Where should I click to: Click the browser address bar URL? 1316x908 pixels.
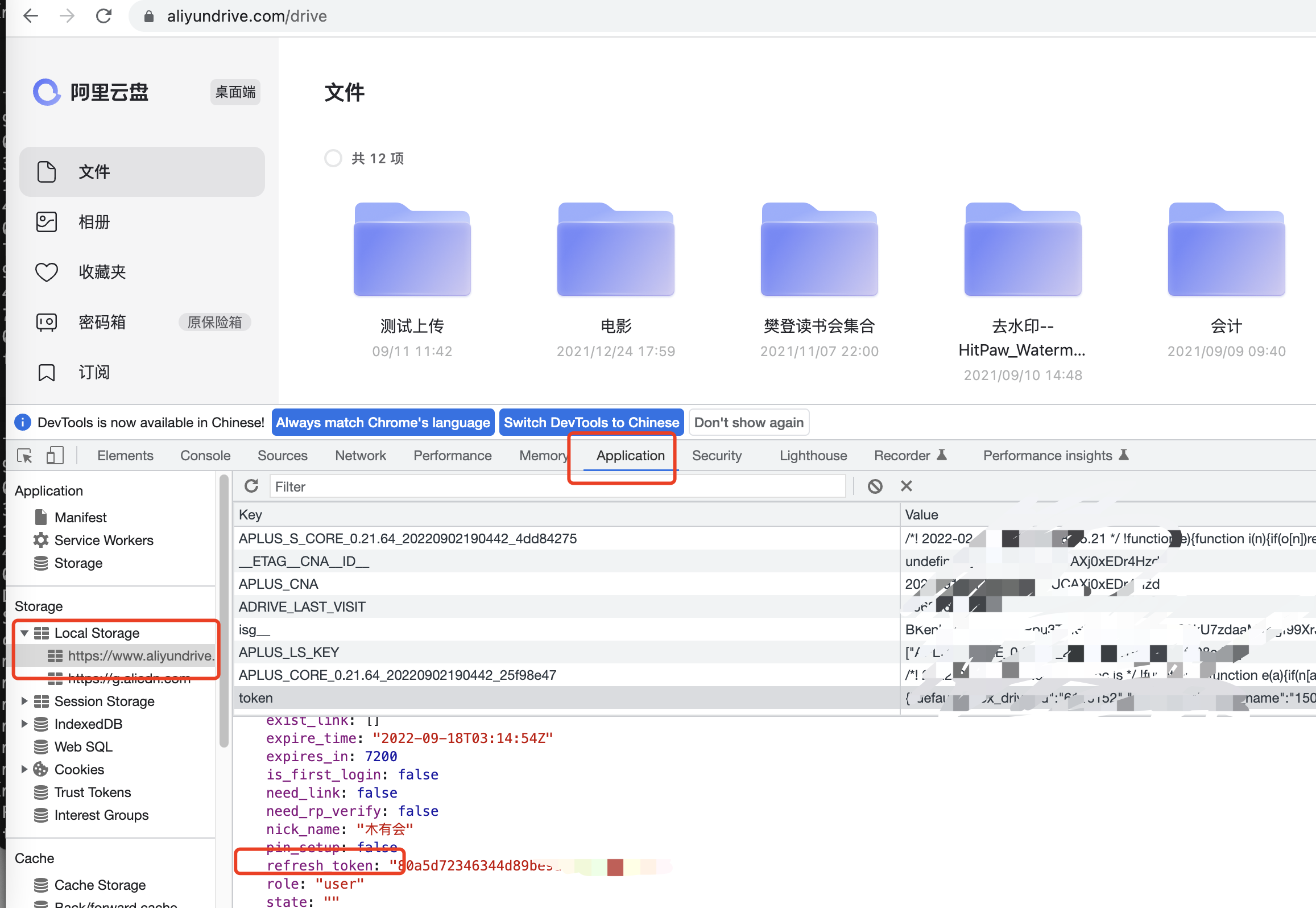247,16
